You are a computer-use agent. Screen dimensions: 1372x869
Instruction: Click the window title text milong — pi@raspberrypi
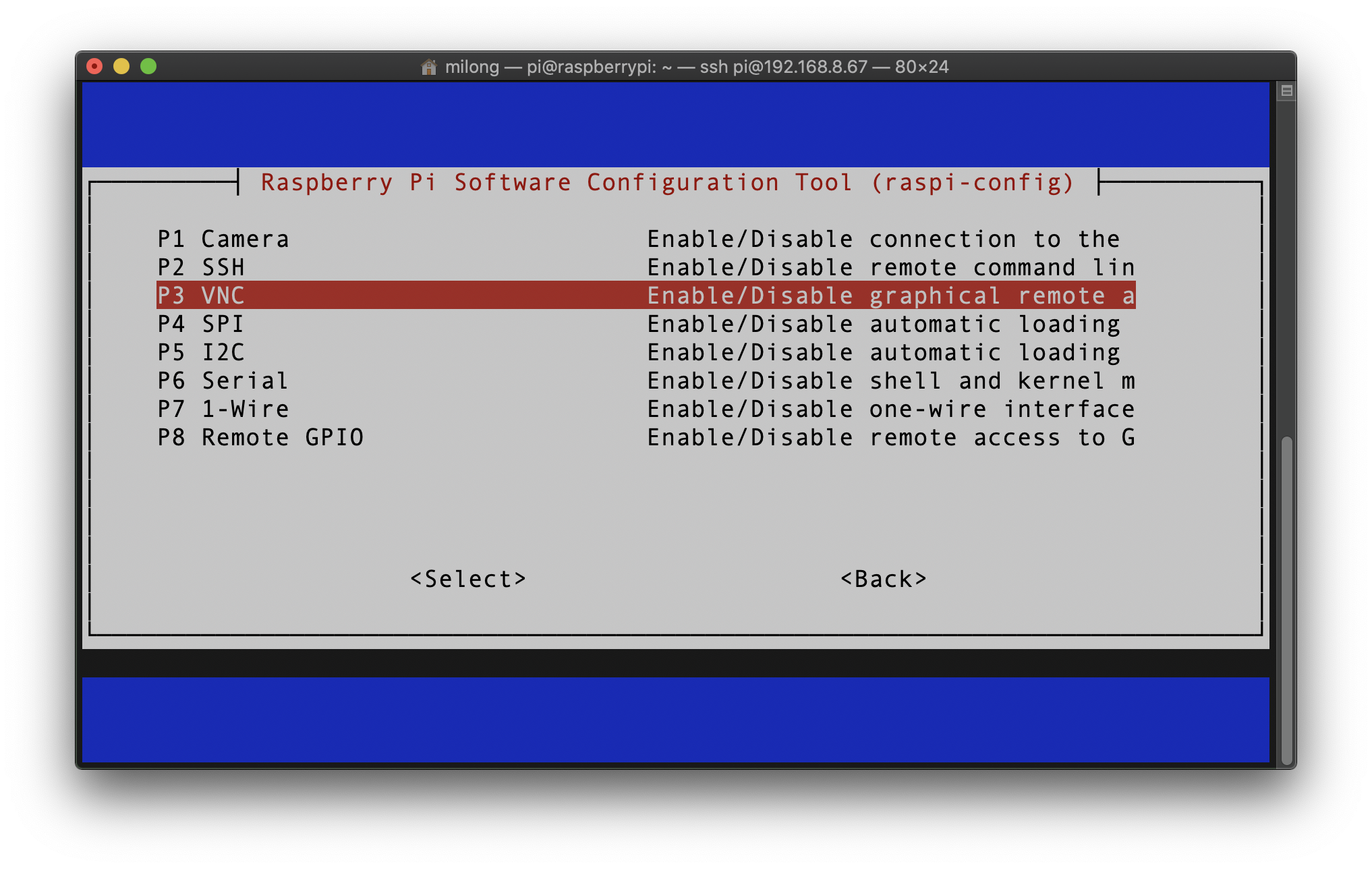tap(697, 67)
